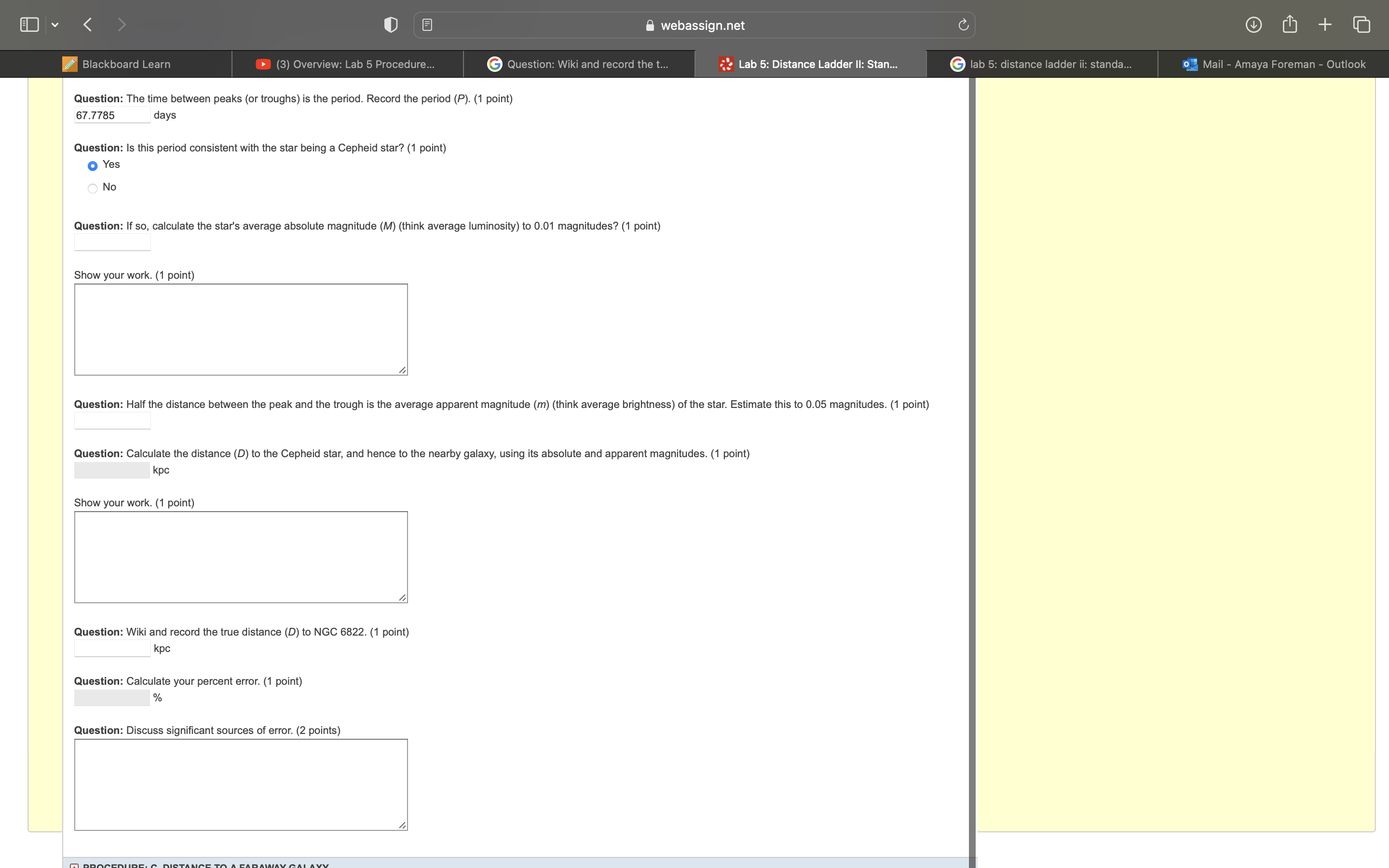This screenshot has height=868, width=1389.
Task: Expand the Procedure C section toggle
Action: (74, 866)
